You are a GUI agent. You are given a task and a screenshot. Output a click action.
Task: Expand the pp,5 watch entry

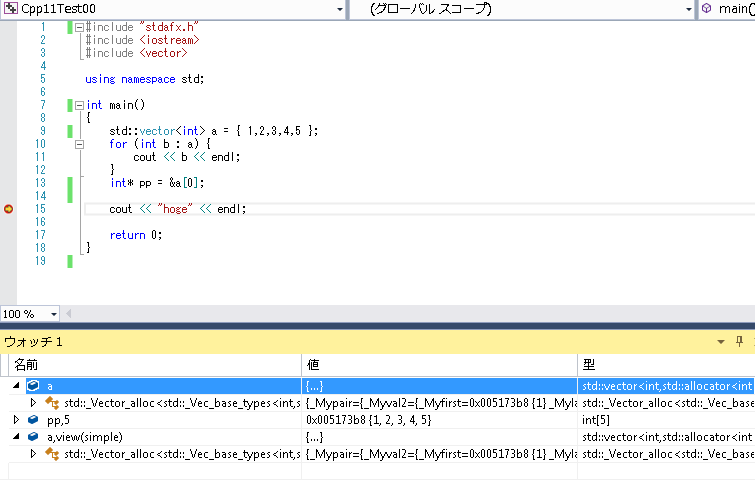16,420
